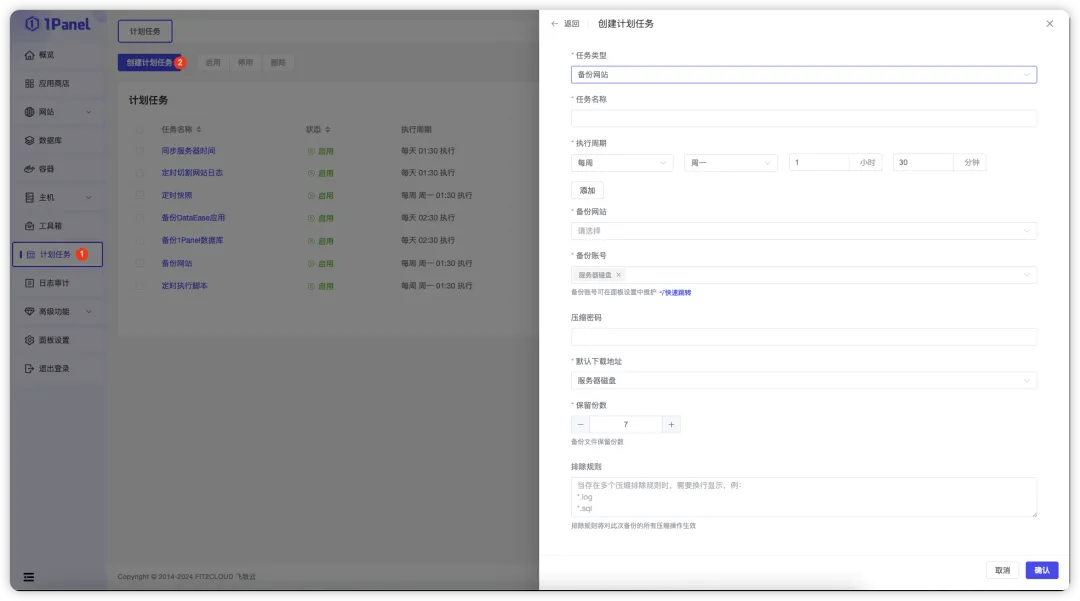1080x601 pixels.
Task: Open the 默认下载地址 dropdown
Action: click(804, 381)
